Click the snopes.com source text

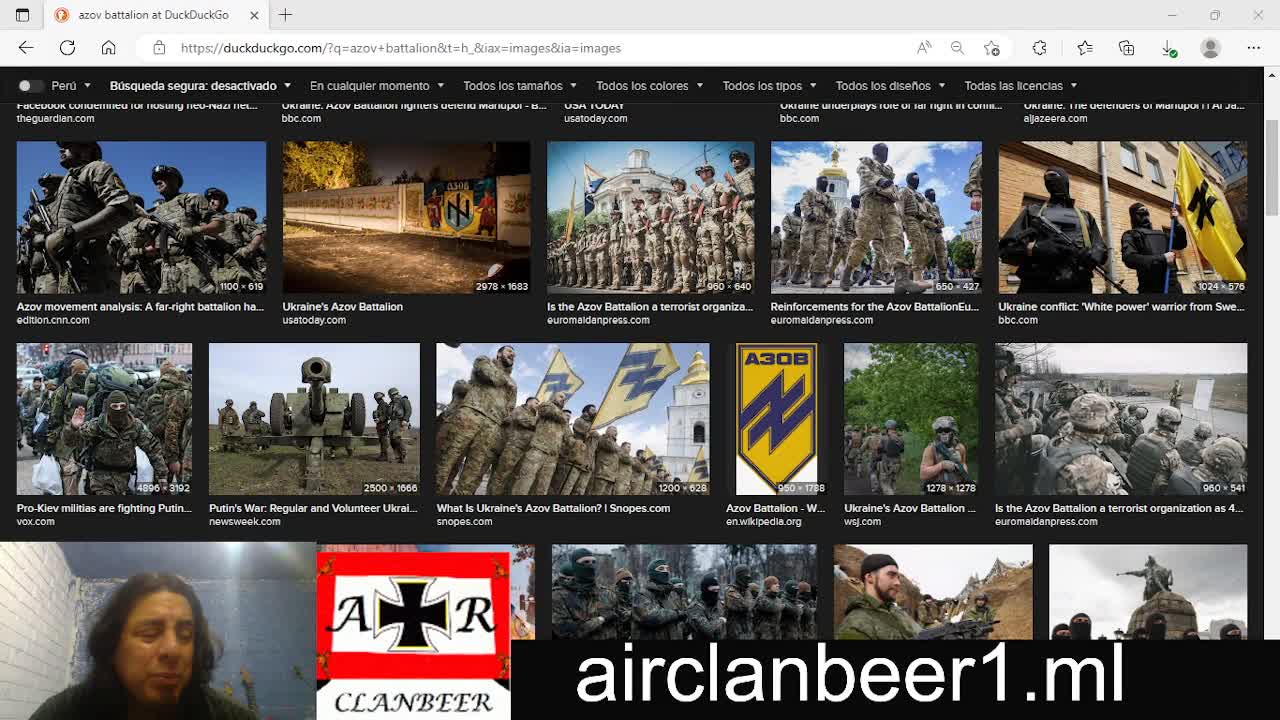point(464,522)
